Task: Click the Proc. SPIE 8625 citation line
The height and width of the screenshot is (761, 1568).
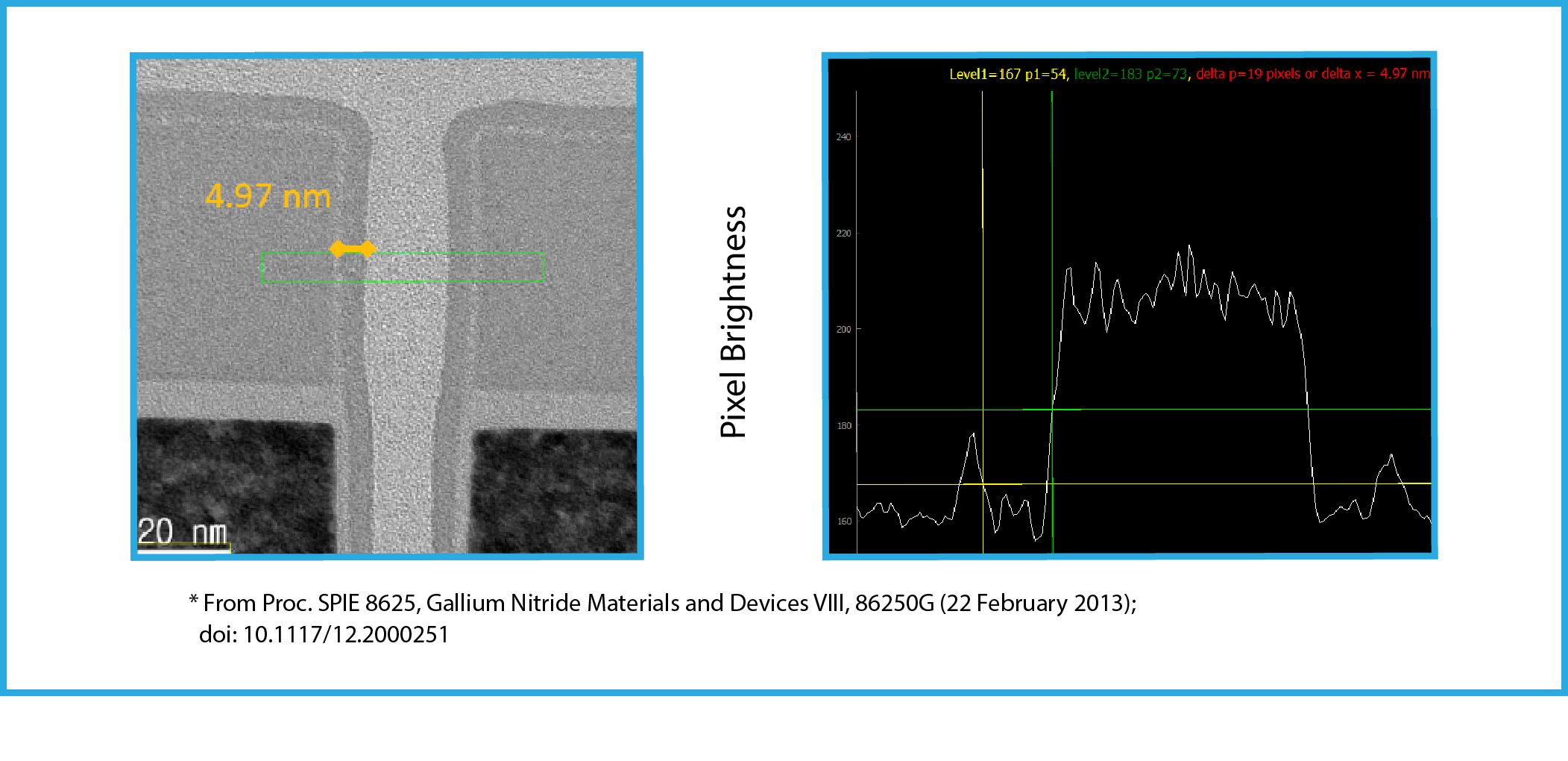Action: (x=663, y=603)
